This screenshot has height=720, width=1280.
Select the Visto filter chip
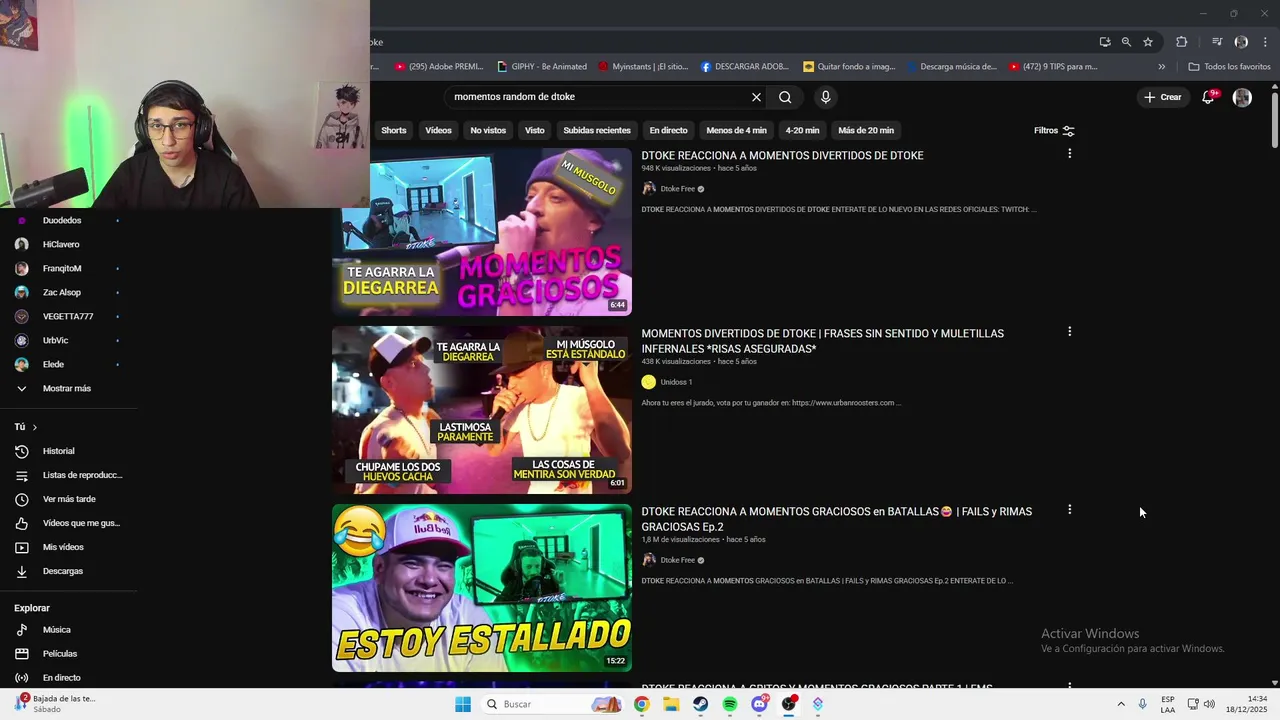[535, 130]
